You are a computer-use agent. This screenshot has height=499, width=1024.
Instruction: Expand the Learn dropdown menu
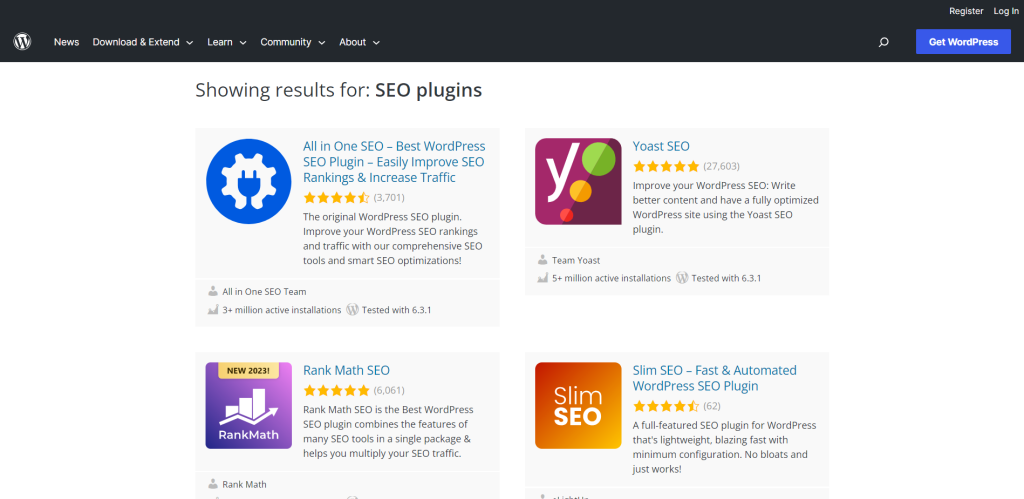(x=225, y=42)
